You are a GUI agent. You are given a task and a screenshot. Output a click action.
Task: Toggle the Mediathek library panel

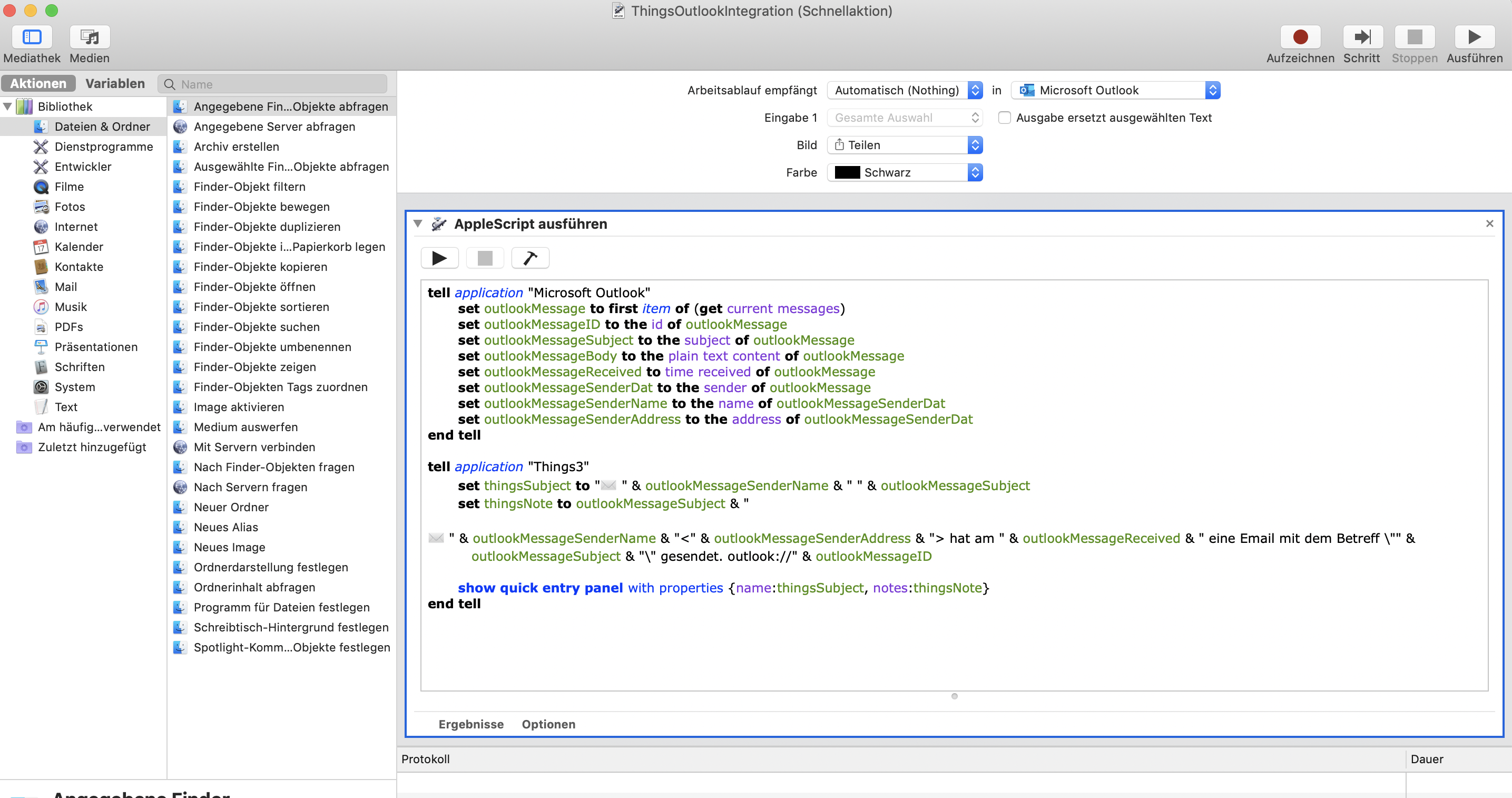[x=32, y=37]
